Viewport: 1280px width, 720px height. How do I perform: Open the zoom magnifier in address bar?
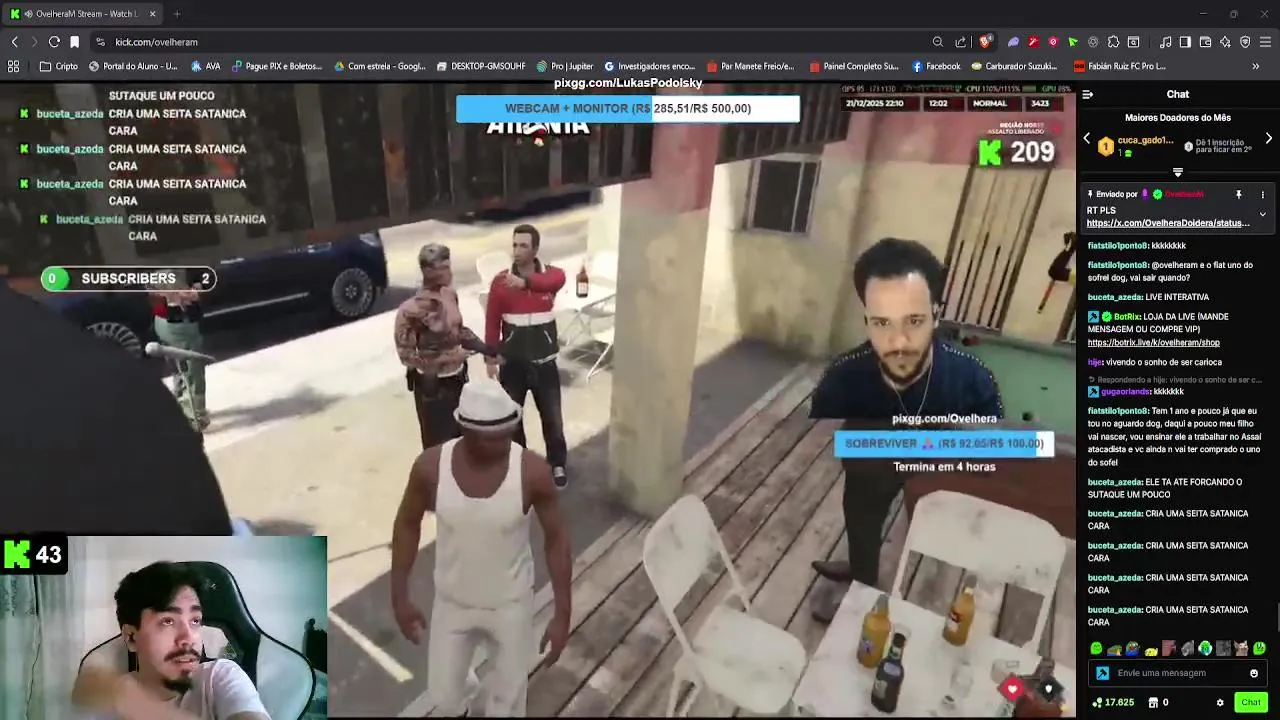[x=938, y=42]
